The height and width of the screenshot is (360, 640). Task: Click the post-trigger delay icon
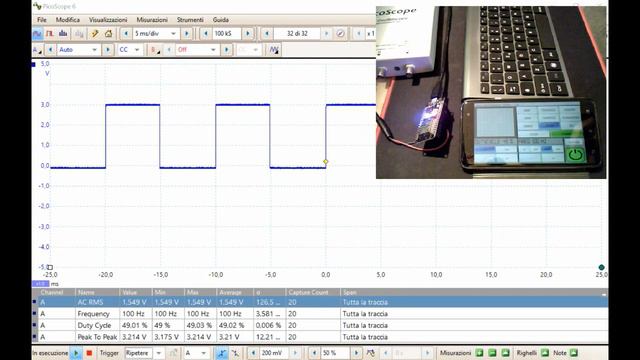coord(370,353)
